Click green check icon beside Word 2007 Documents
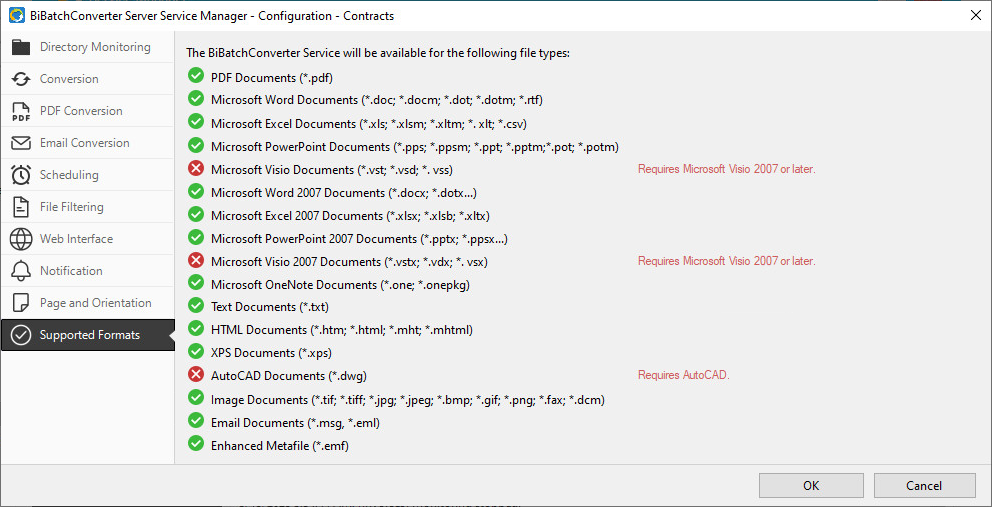This screenshot has height=507, width=992. 196,191
